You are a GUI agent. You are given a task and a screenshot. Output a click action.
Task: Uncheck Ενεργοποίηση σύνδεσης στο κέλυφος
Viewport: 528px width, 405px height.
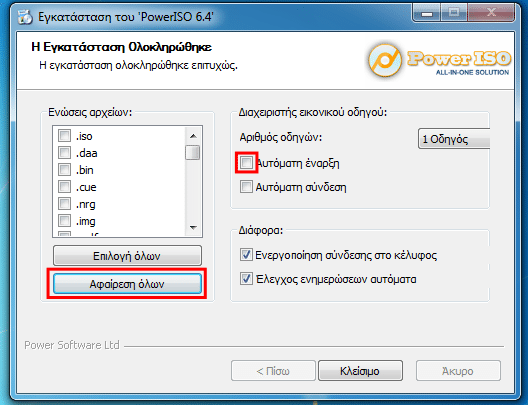pyautogui.click(x=246, y=255)
